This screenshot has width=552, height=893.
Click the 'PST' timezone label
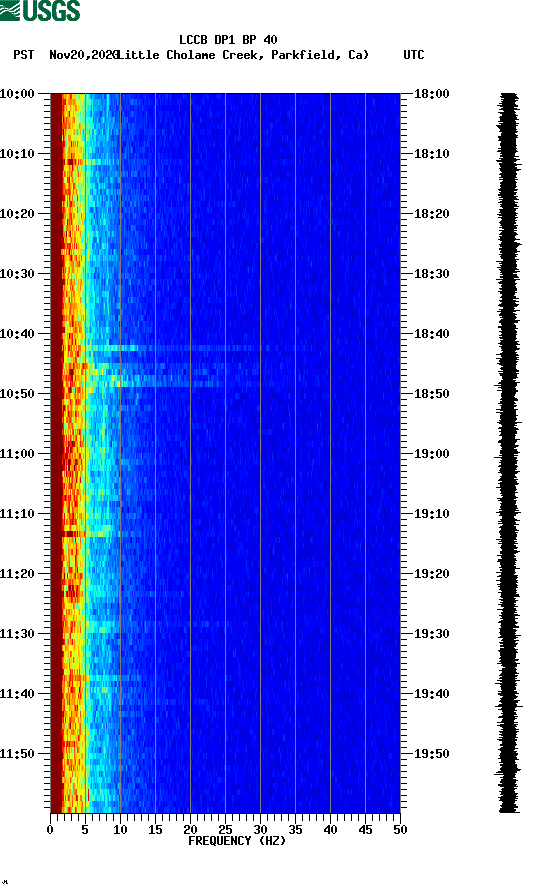tap(23, 55)
